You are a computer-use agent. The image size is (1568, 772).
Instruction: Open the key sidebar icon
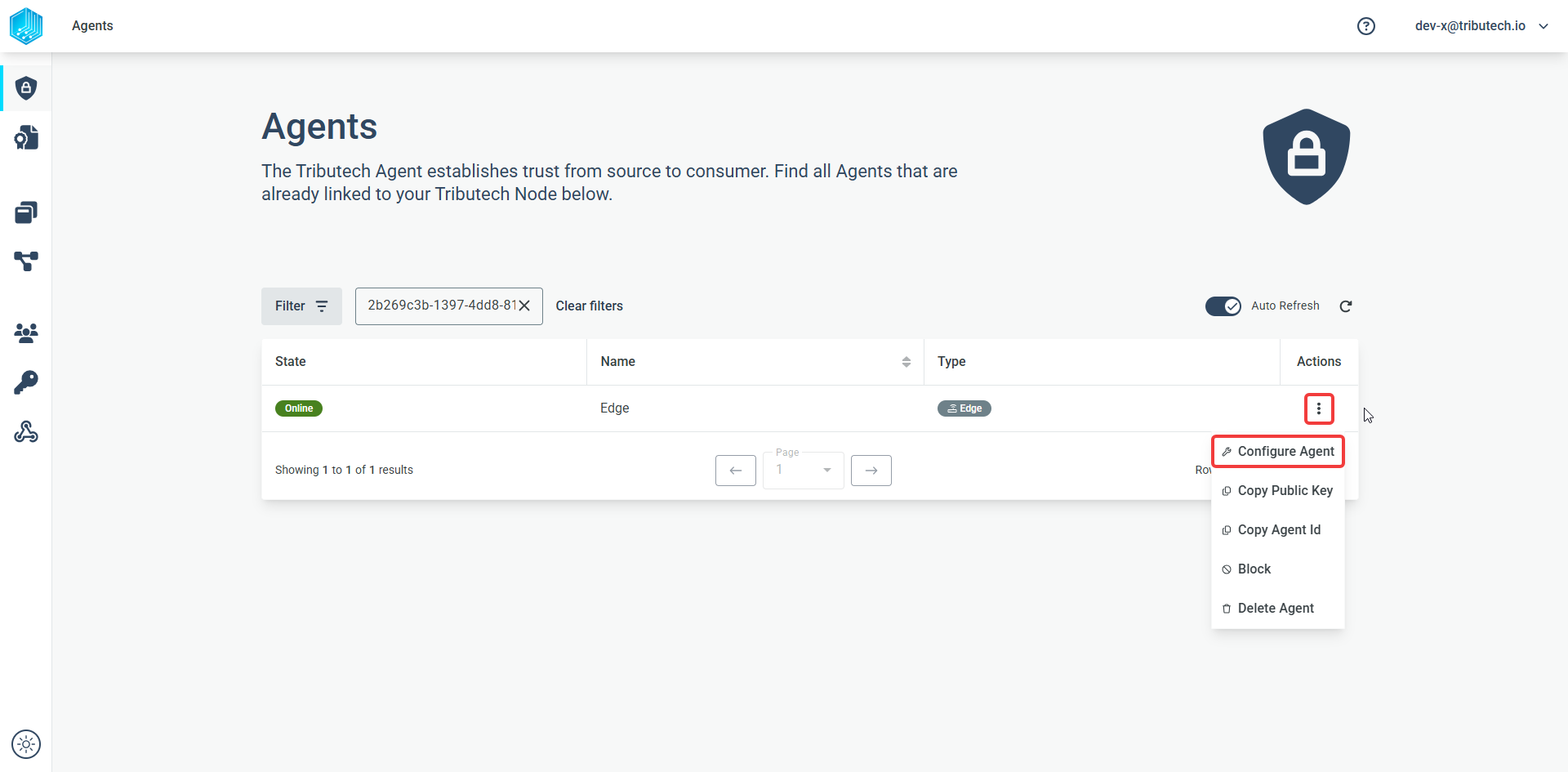pyautogui.click(x=26, y=382)
